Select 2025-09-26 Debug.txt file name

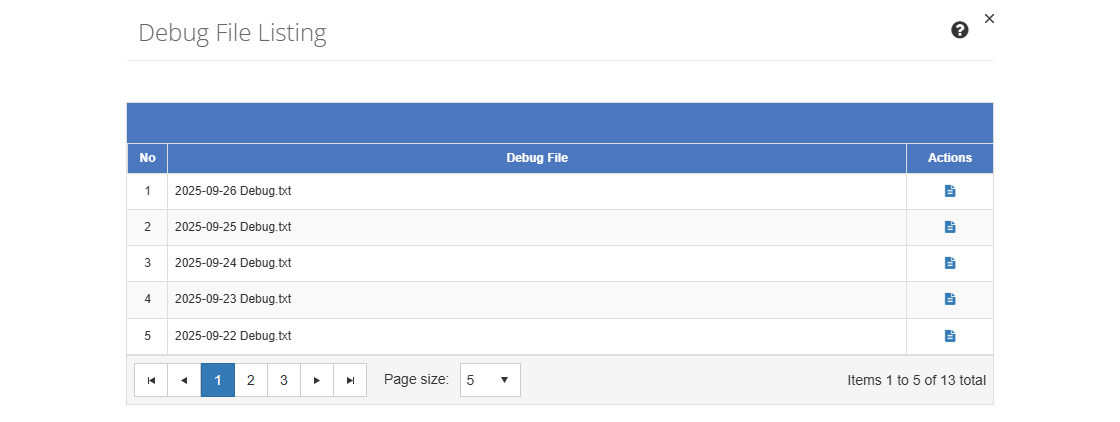233,191
